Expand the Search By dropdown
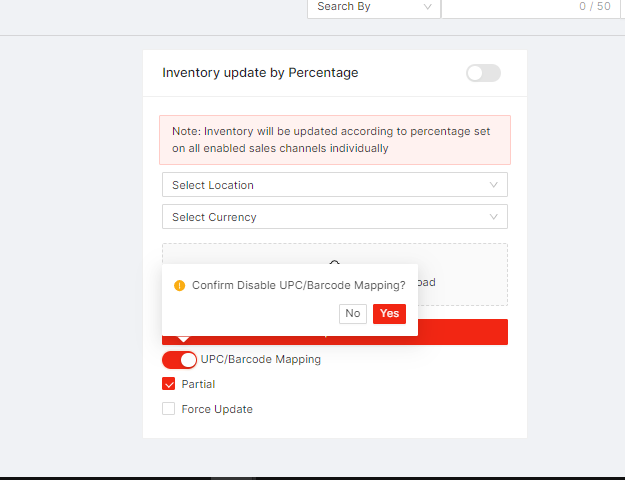625x480 pixels. (x=370, y=7)
